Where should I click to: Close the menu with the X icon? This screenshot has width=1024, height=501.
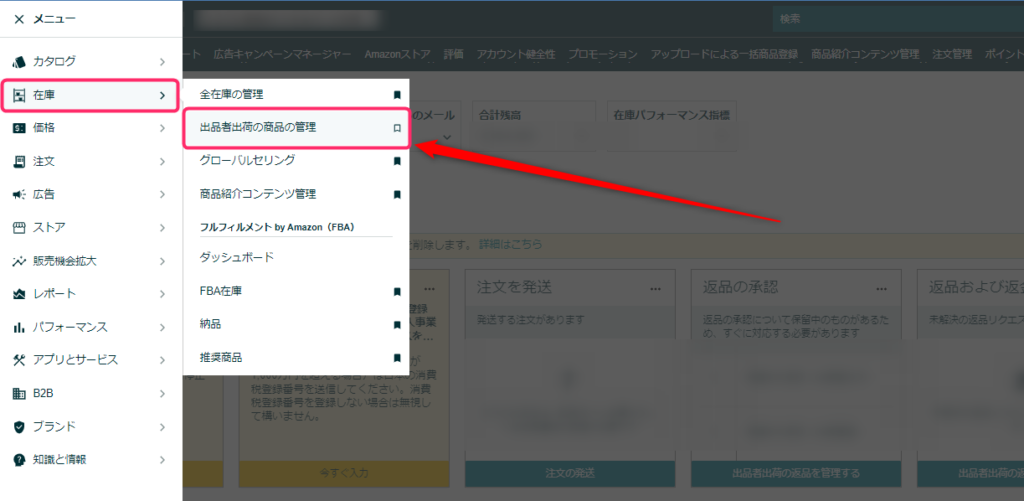click(19, 20)
